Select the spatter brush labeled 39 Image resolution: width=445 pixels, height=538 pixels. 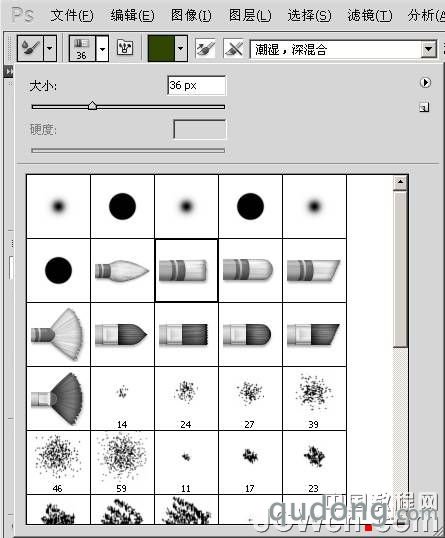click(314, 398)
